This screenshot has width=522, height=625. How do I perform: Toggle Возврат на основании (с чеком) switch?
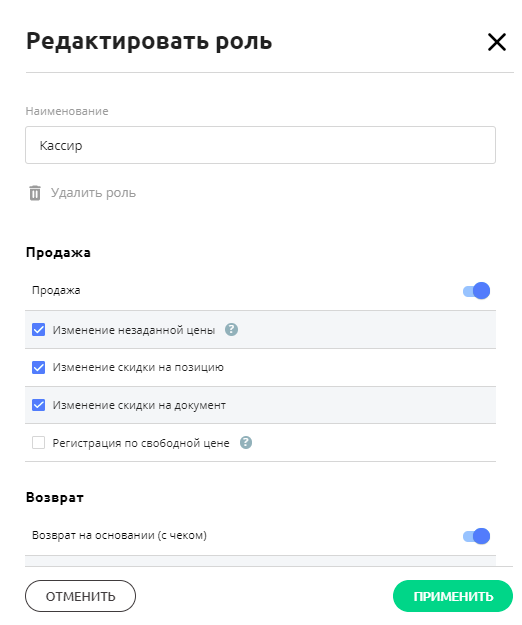(x=477, y=536)
